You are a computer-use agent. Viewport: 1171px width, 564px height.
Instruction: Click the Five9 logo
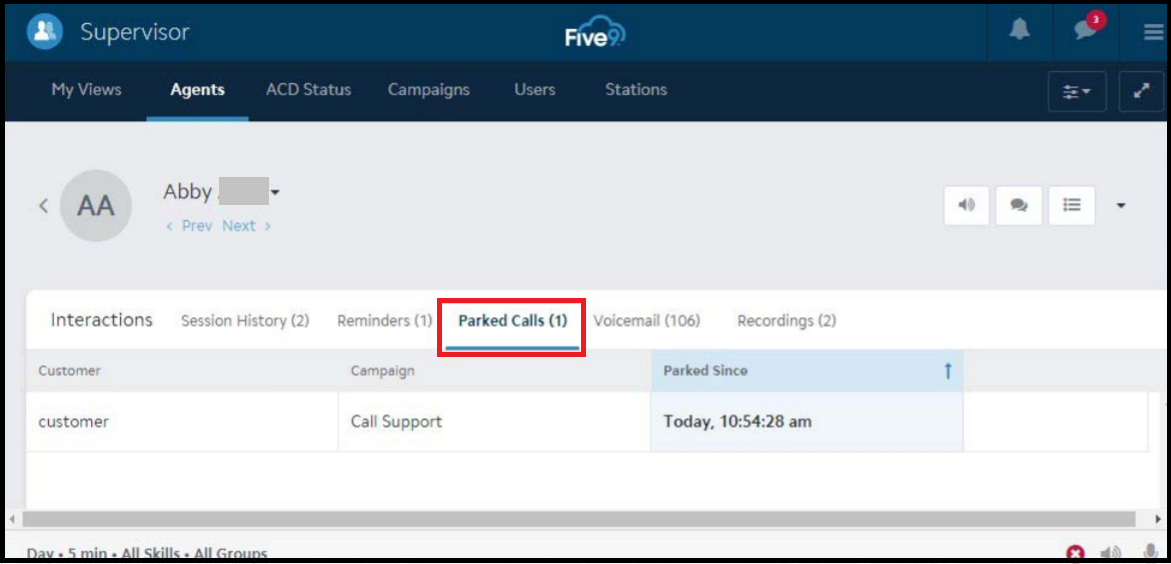pyautogui.click(x=594, y=33)
